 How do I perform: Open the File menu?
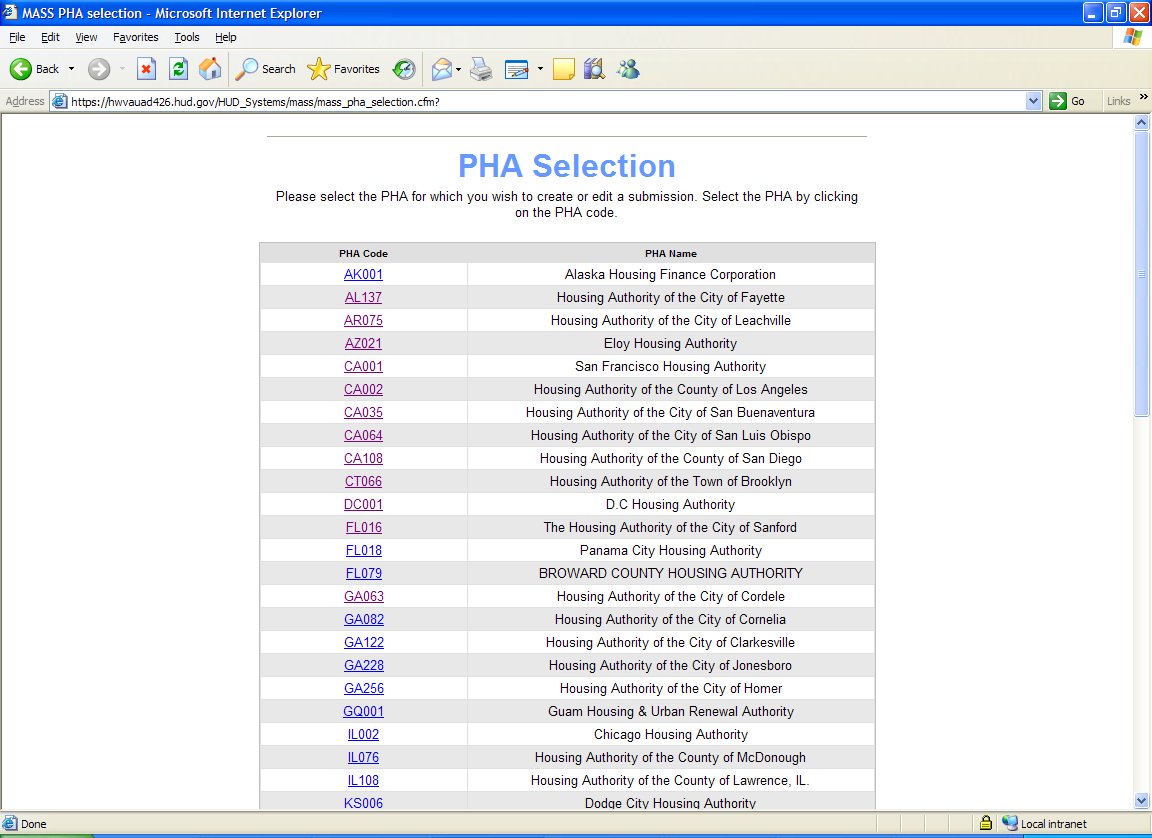point(17,37)
